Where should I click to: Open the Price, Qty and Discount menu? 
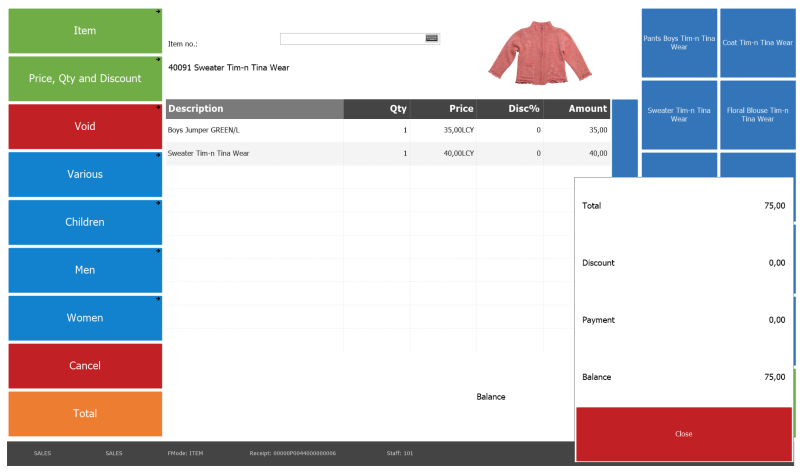[85, 78]
